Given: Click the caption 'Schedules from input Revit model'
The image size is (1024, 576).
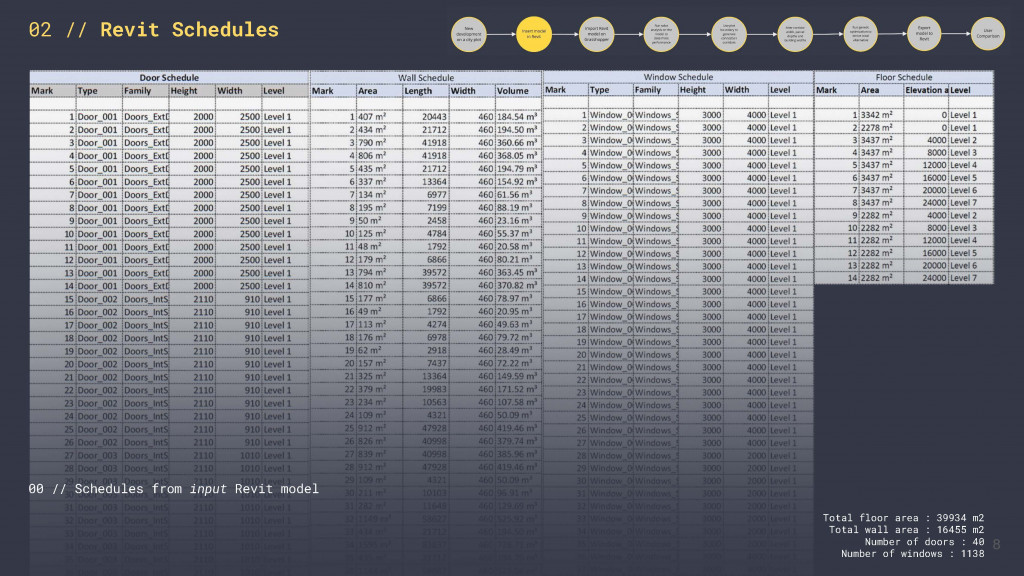Looking at the screenshot, I should click(173, 489).
